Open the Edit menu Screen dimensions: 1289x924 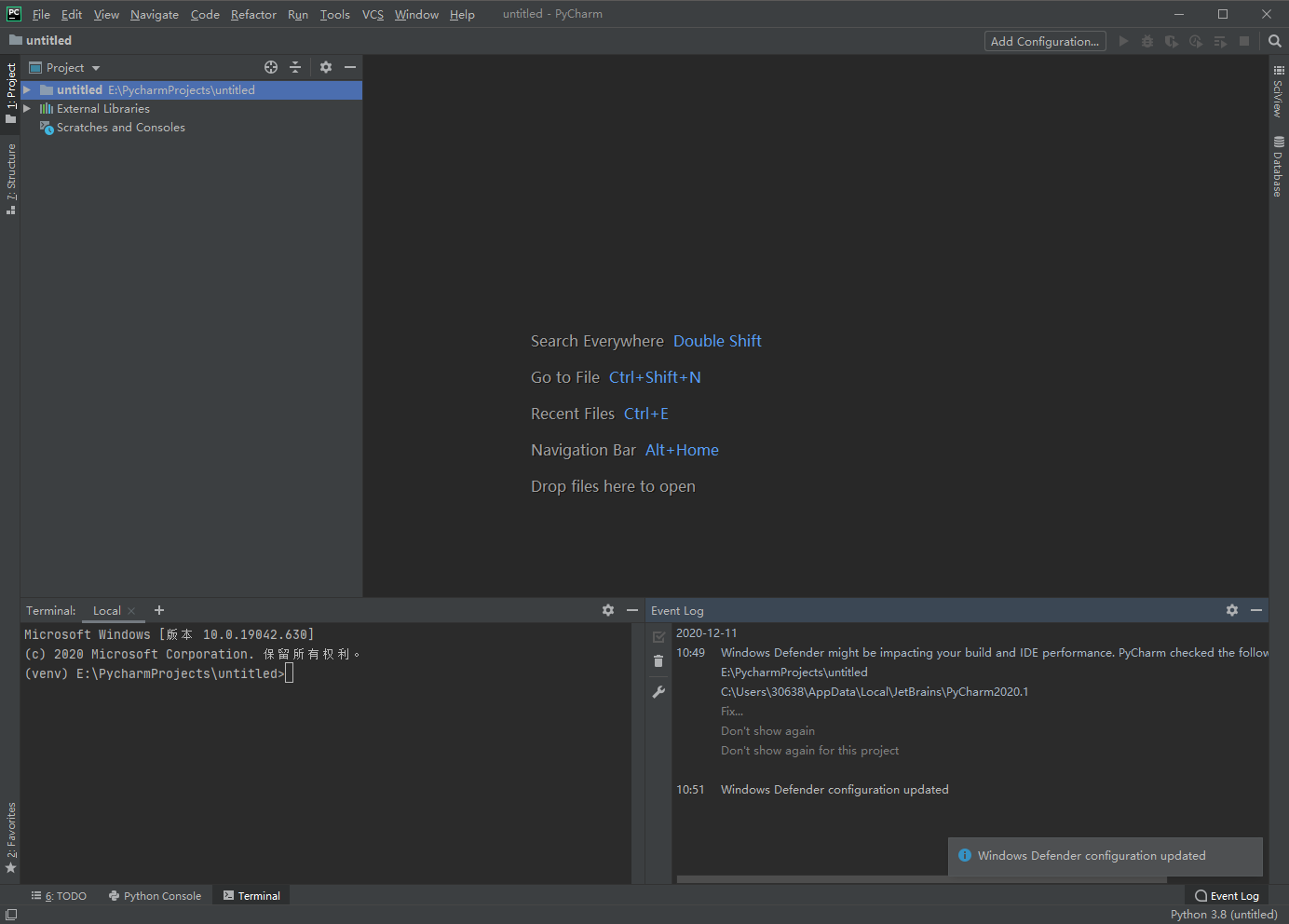pos(72,14)
